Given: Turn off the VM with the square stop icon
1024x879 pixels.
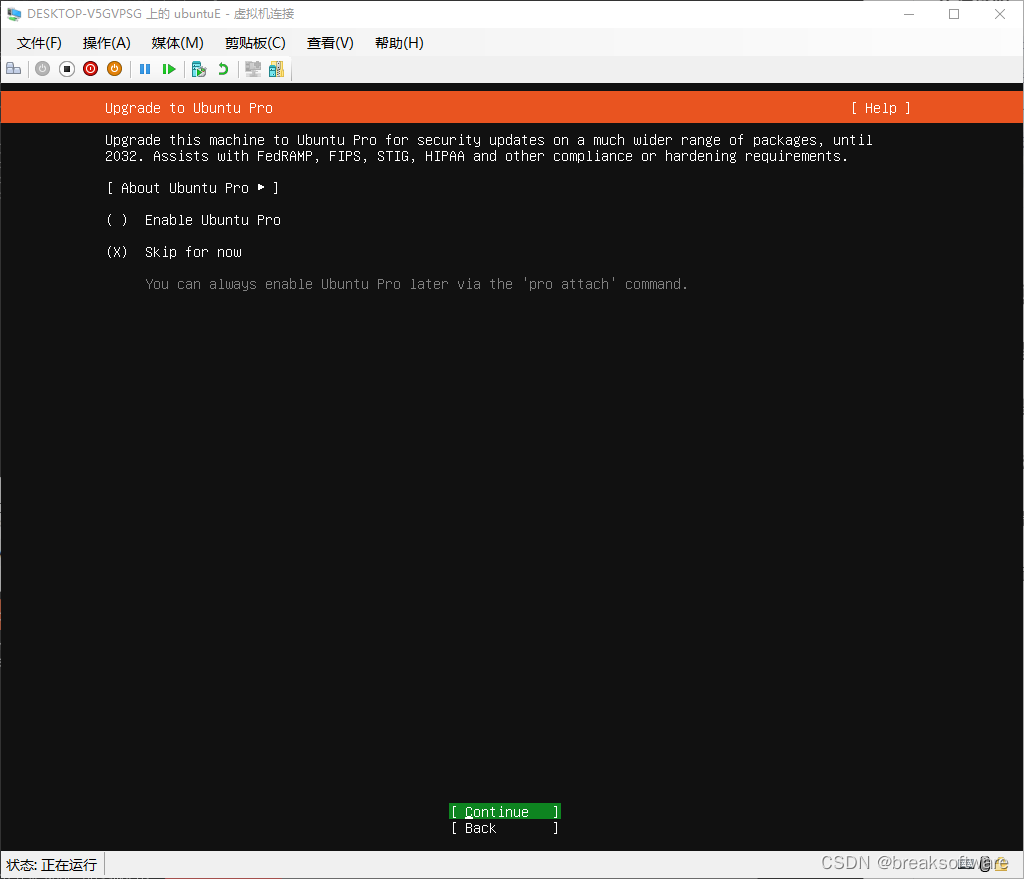Looking at the screenshot, I should (x=67, y=69).
